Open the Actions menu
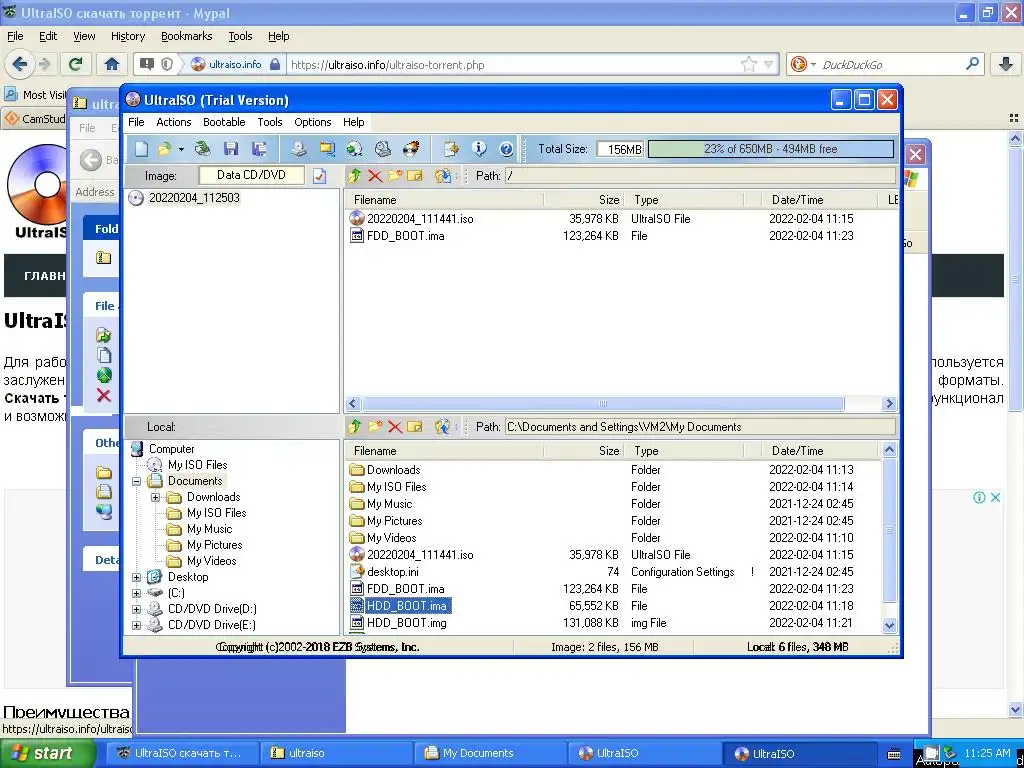 click(x=174, y=122)
